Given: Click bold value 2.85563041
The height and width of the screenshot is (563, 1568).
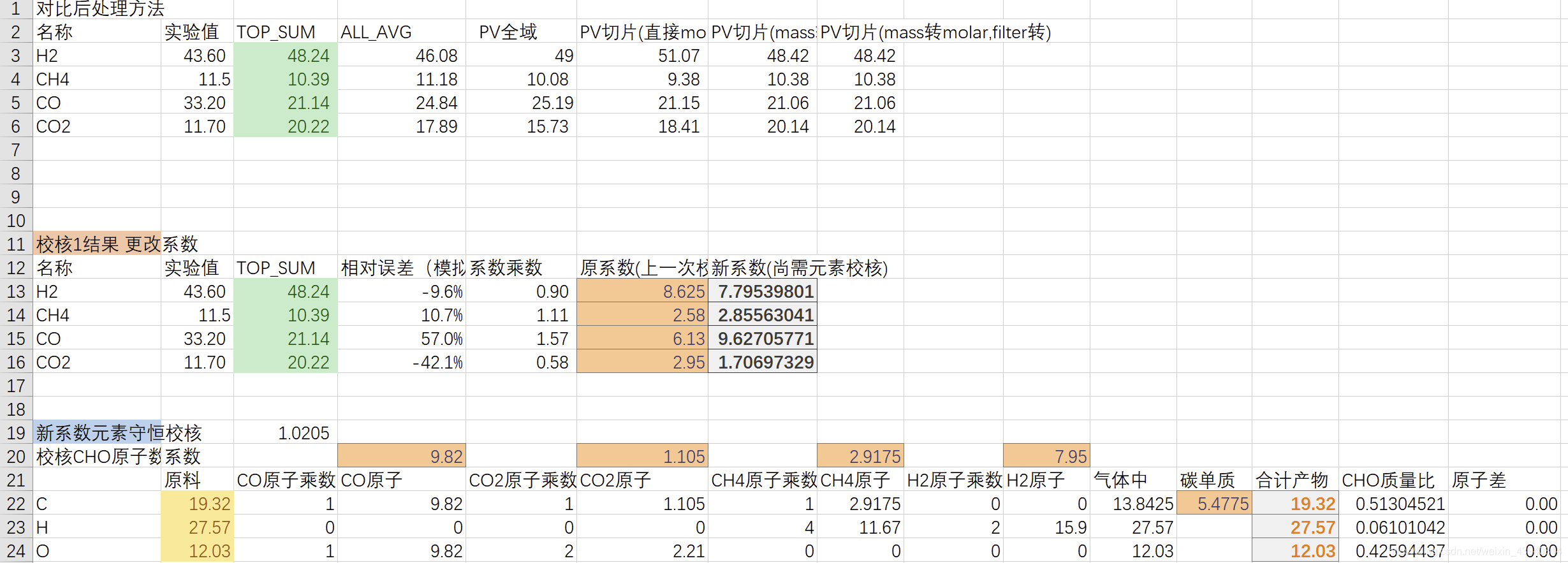Looking at the screenshot, I should coord(763,314).
